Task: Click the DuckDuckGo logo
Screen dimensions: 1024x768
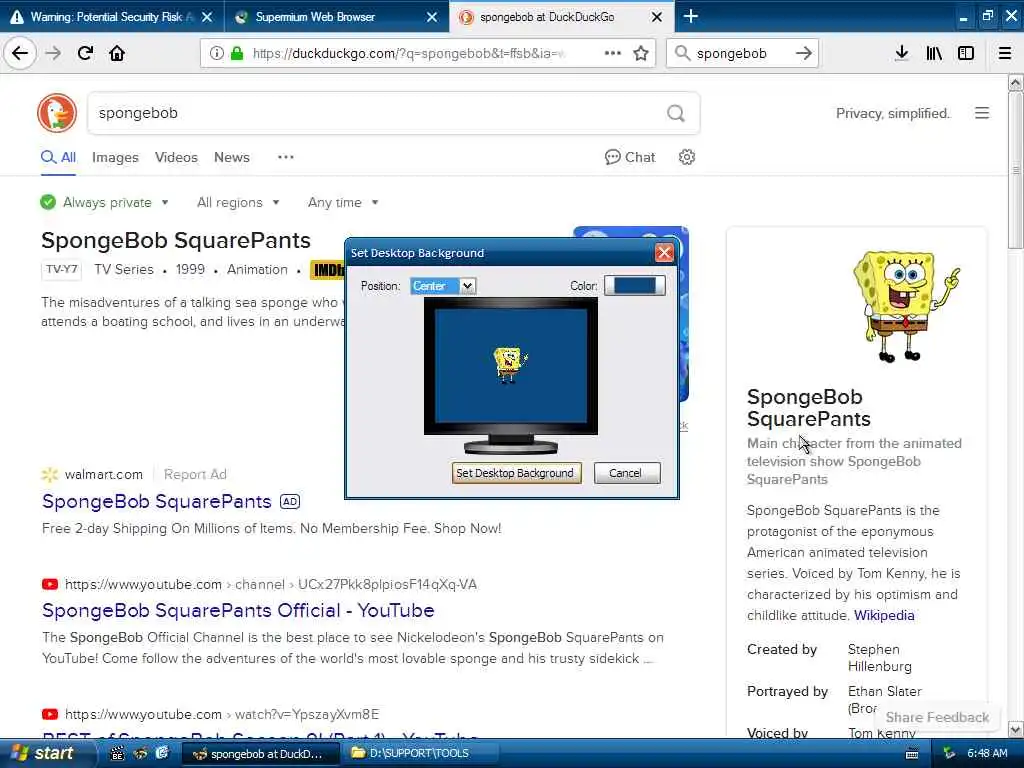Action: [x=57, y=113]
